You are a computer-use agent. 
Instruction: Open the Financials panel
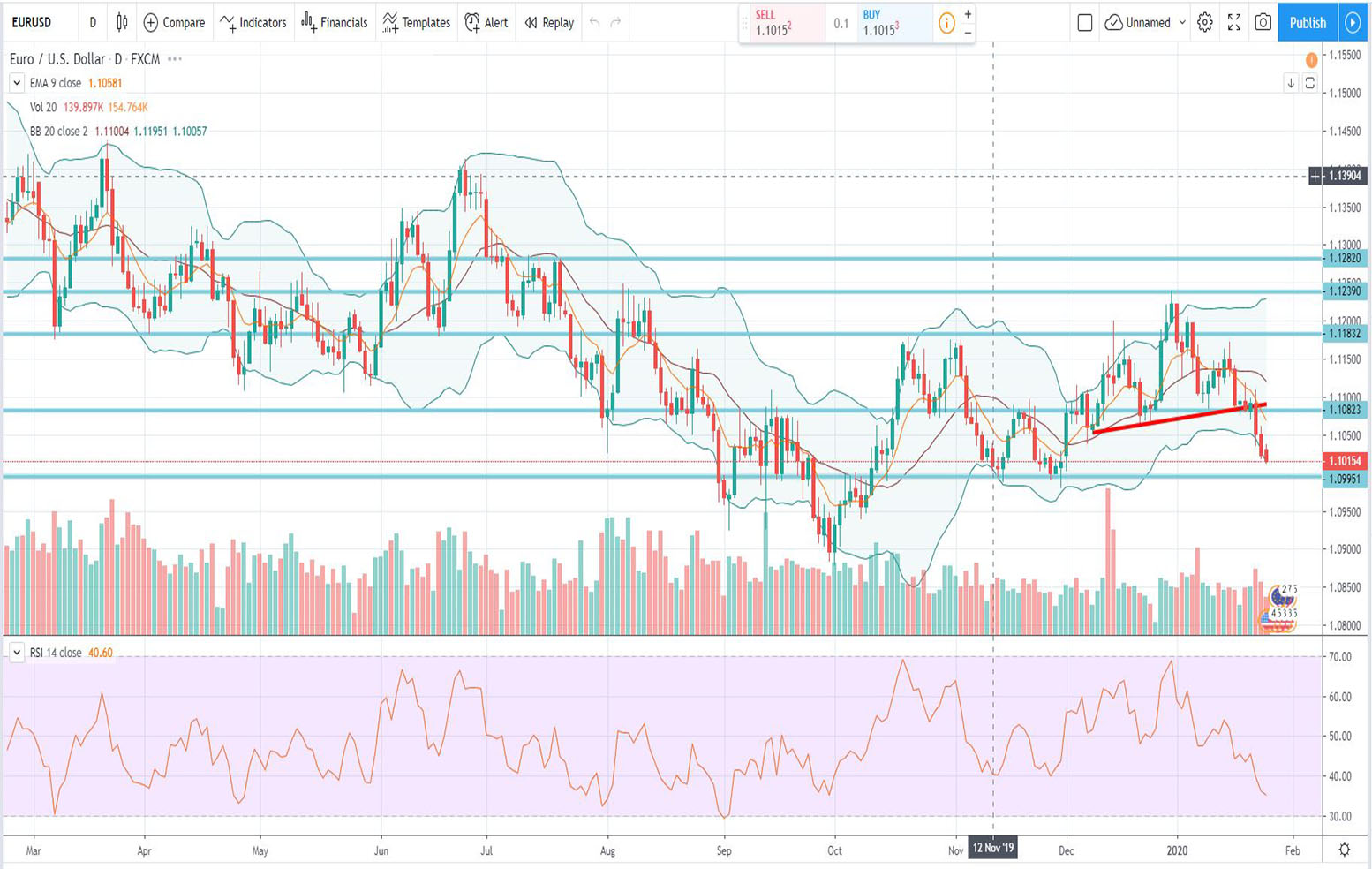coord(334,23)
